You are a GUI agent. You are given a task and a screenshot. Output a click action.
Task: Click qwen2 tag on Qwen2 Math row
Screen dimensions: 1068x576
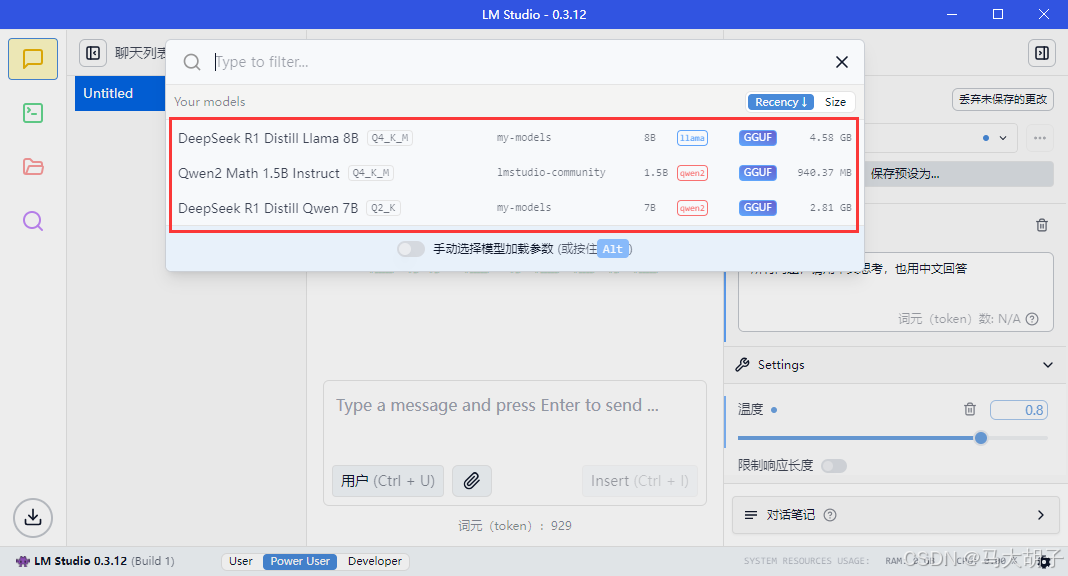692,173
